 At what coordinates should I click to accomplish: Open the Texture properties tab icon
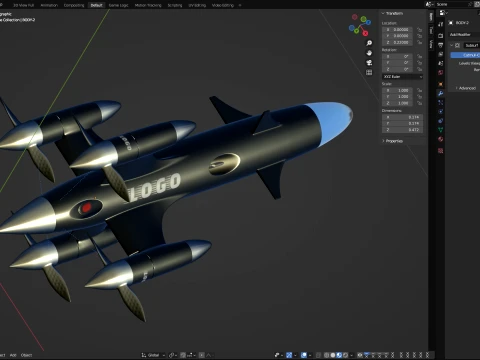click(x=441, y=151)
